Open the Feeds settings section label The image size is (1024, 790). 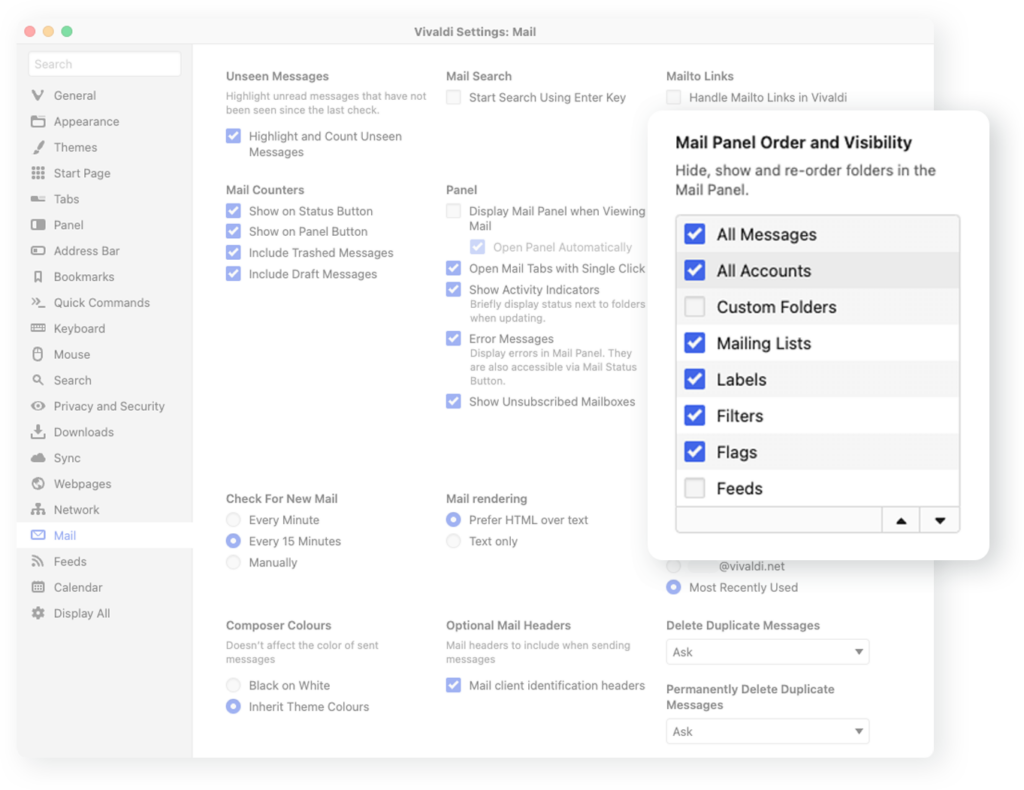click(70, 561)
